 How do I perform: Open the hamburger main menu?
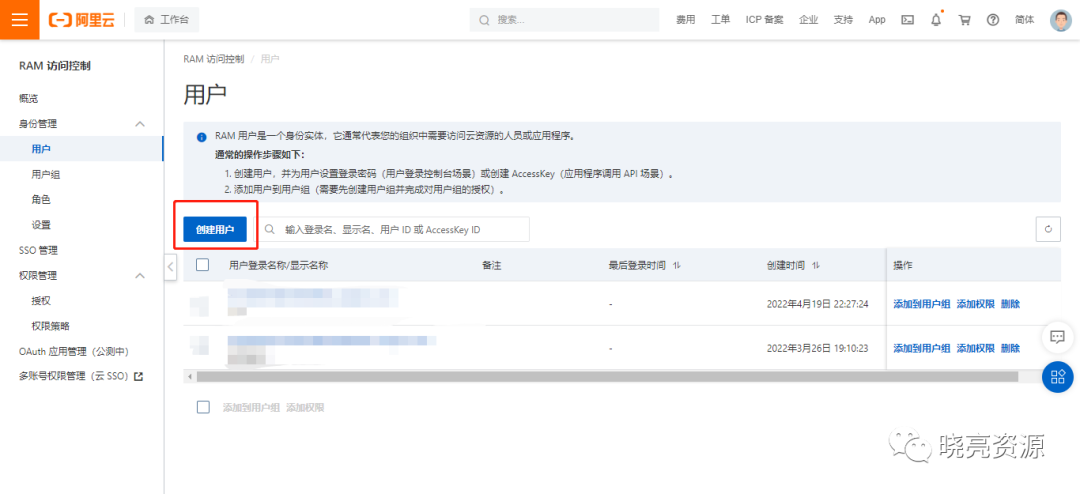pos(19,19)
